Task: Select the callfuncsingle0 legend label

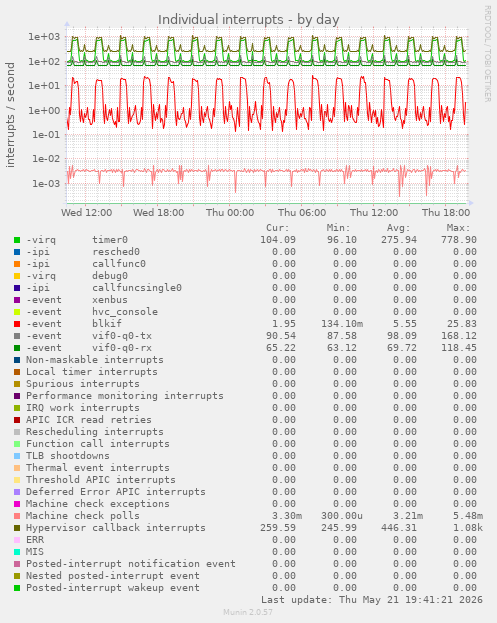Action: click(x=137, y=288)
